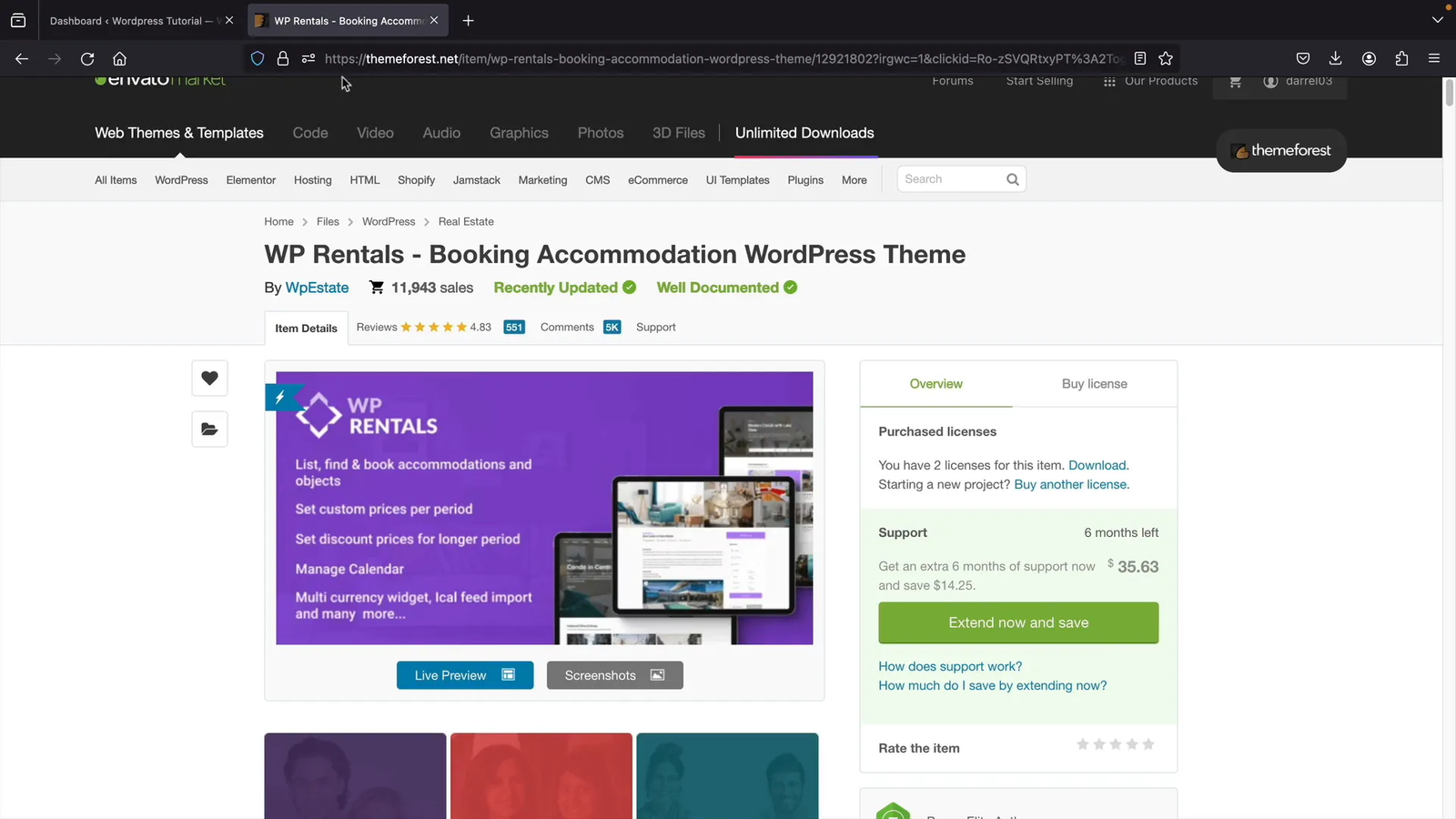Image resolution: width=1456 pixels, height=819 pixels.
Task: Show site security padlock info
Action: point(283,58)
